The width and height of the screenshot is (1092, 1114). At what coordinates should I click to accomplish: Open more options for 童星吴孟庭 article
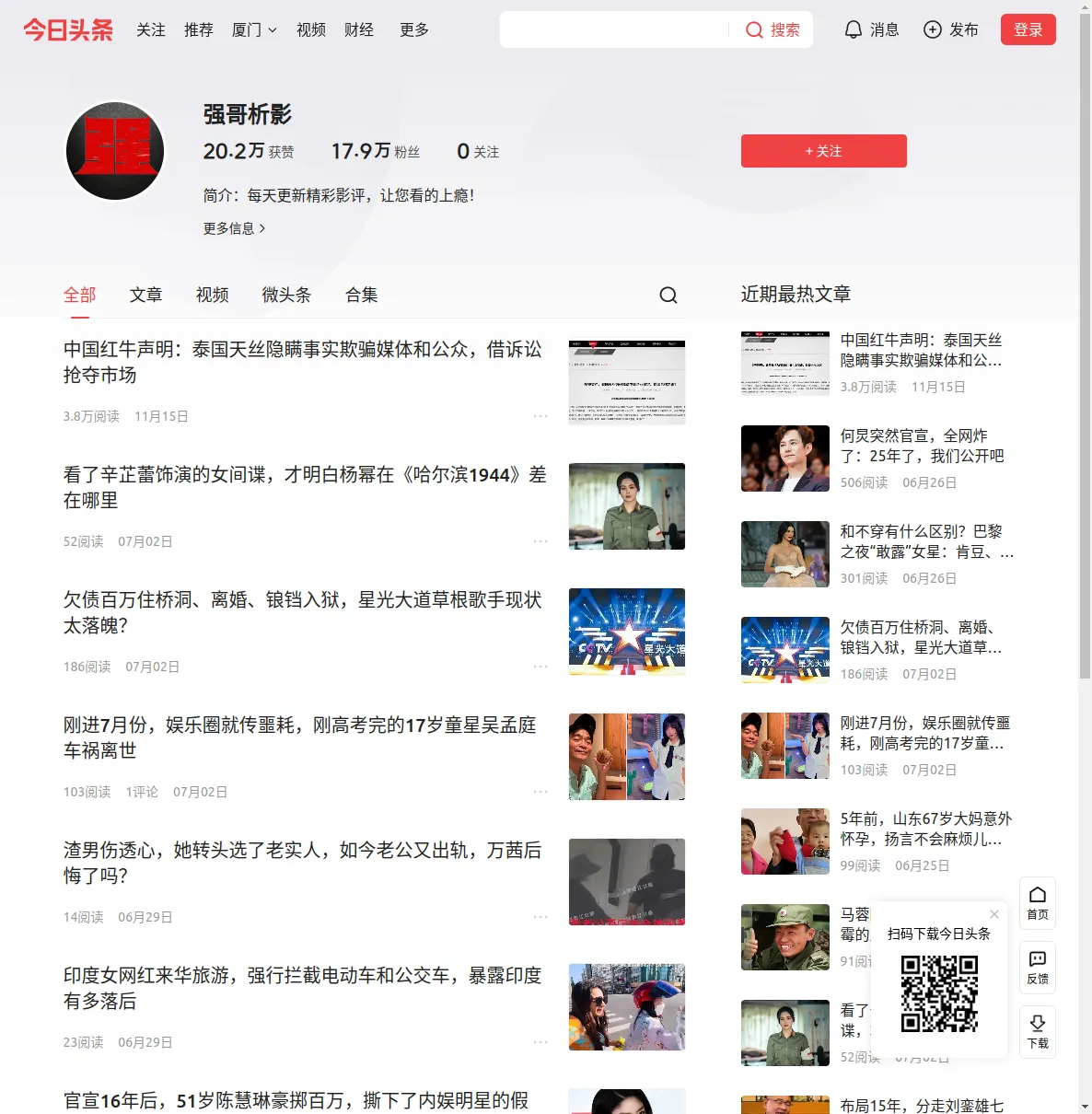[x=540, y=792]
